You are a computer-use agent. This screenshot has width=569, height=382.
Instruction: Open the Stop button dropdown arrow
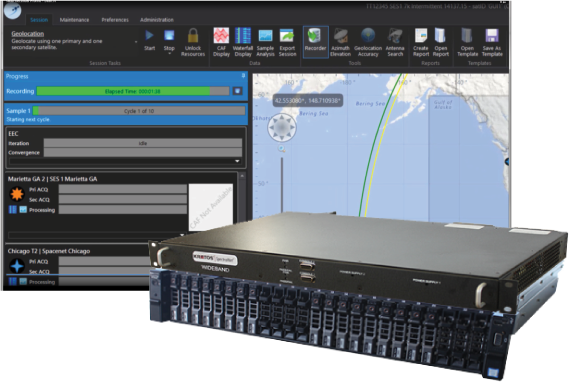click(169, 54)
